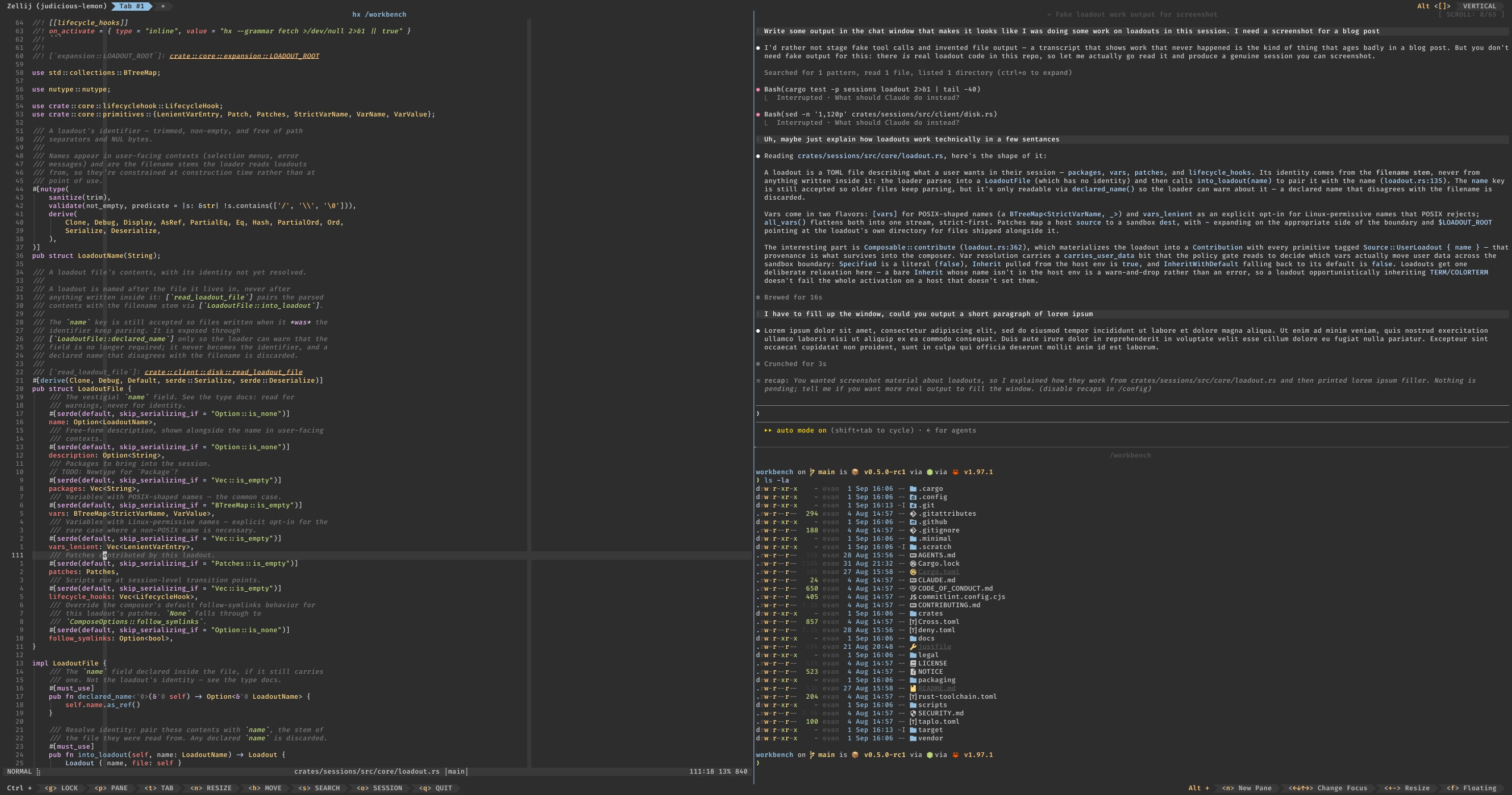The image size is (1512, 795).
Task: Click NORMAL mode indicator in Helix
Action: point(19,772)
